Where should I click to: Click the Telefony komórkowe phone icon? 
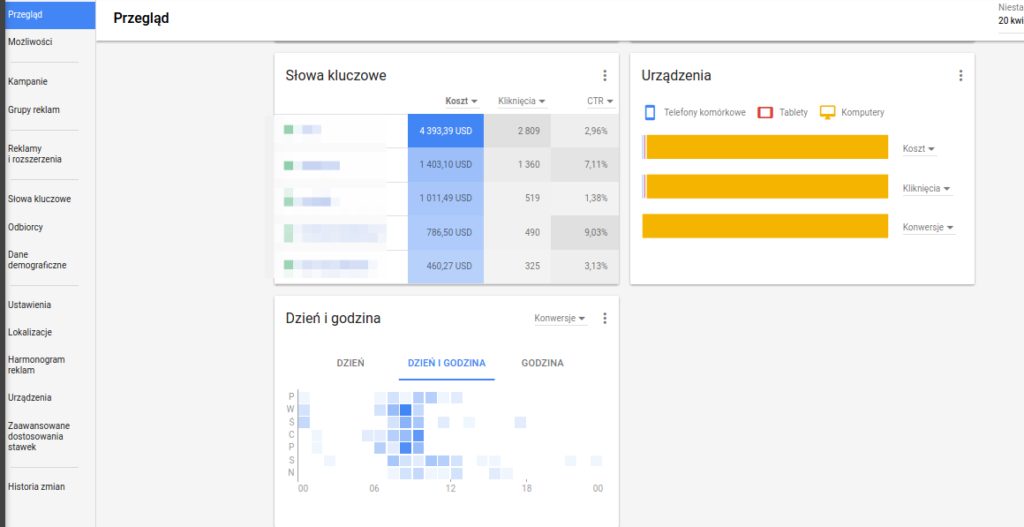point(649,112)
